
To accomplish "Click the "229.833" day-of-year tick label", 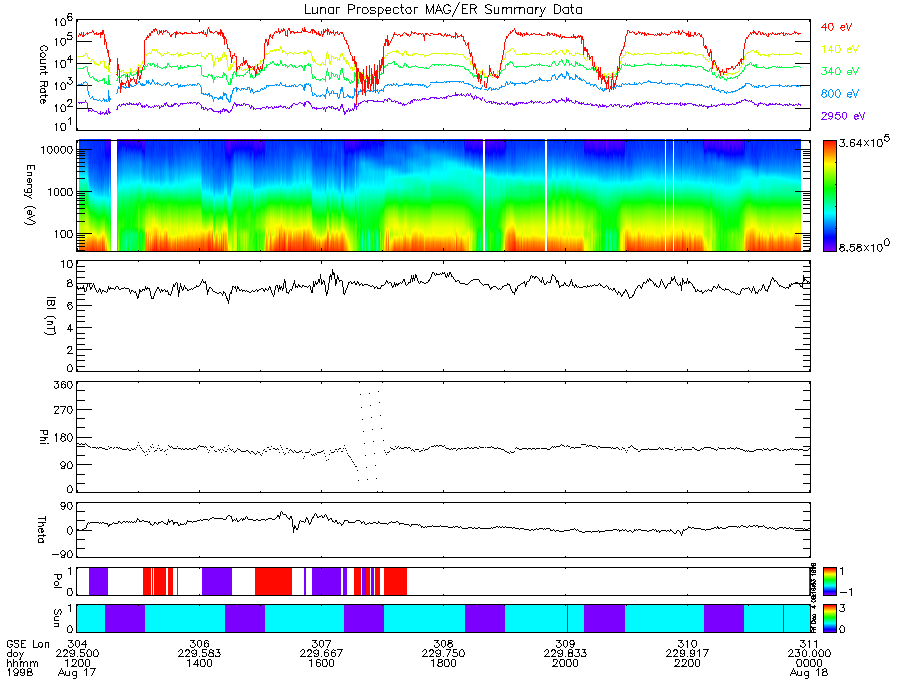I will coord(565,654).
